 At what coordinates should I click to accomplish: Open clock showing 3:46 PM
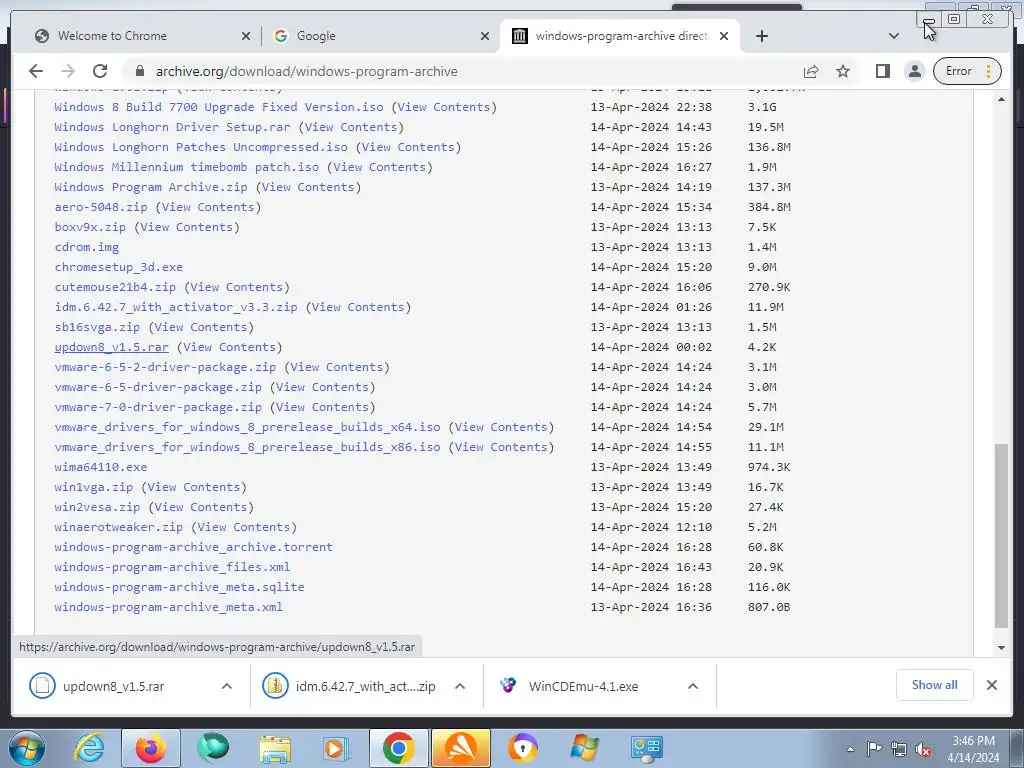point(973,749)
